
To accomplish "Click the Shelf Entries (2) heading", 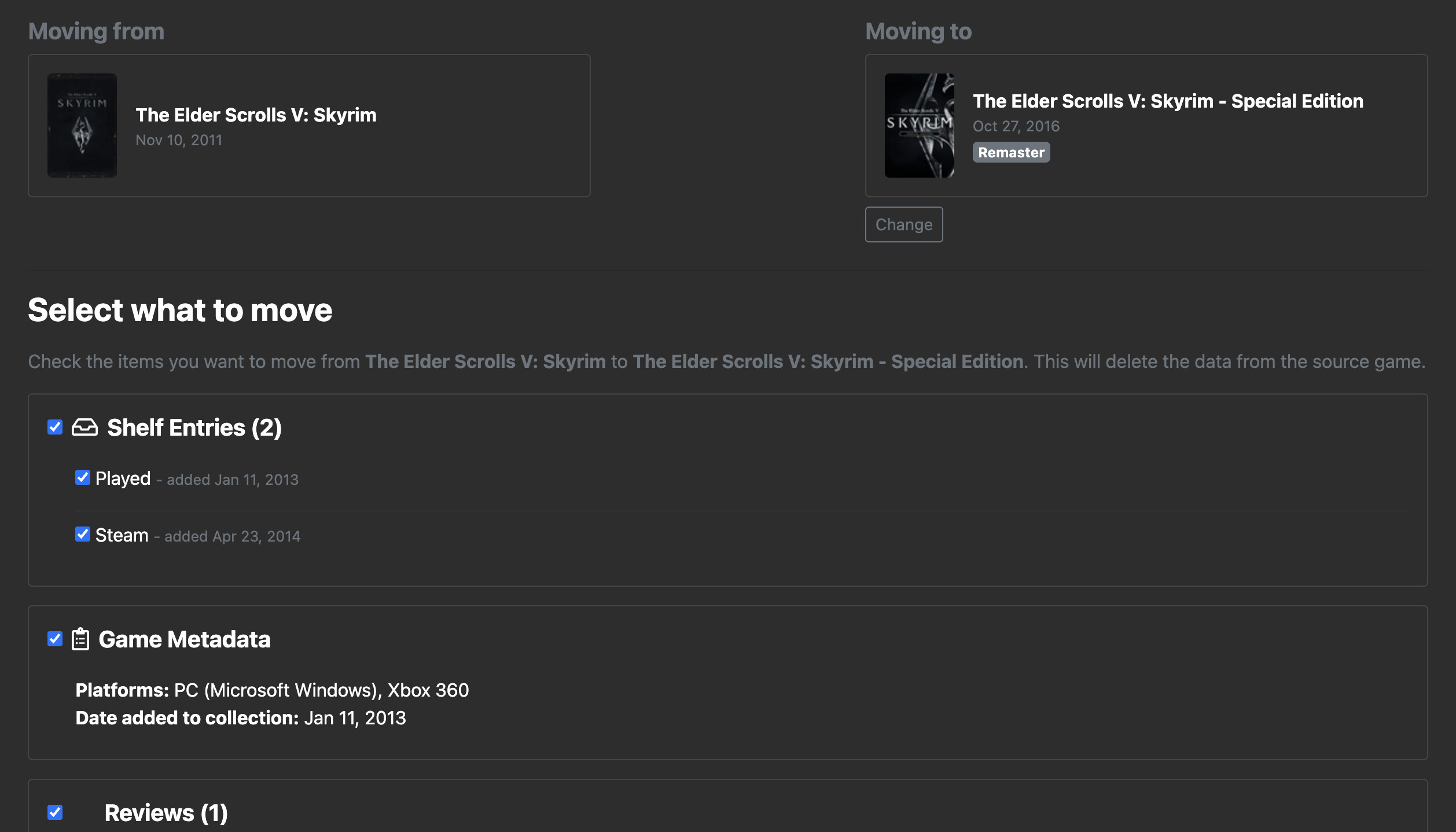I will [x=194, y=428].
